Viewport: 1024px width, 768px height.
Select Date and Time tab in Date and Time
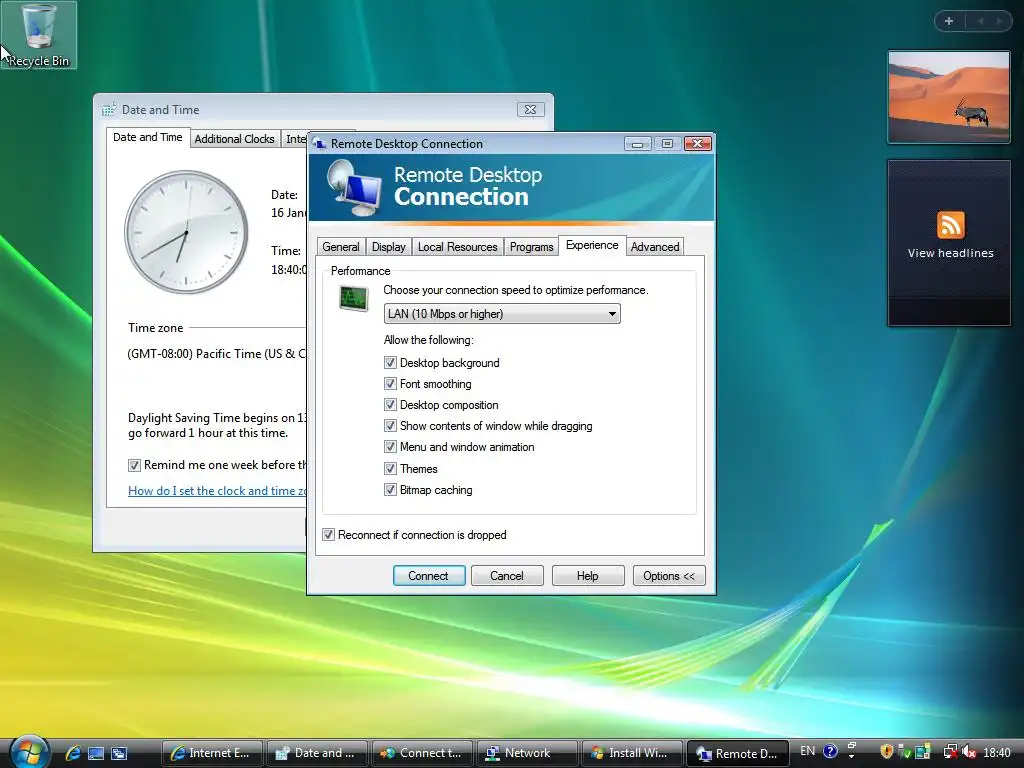148,137
